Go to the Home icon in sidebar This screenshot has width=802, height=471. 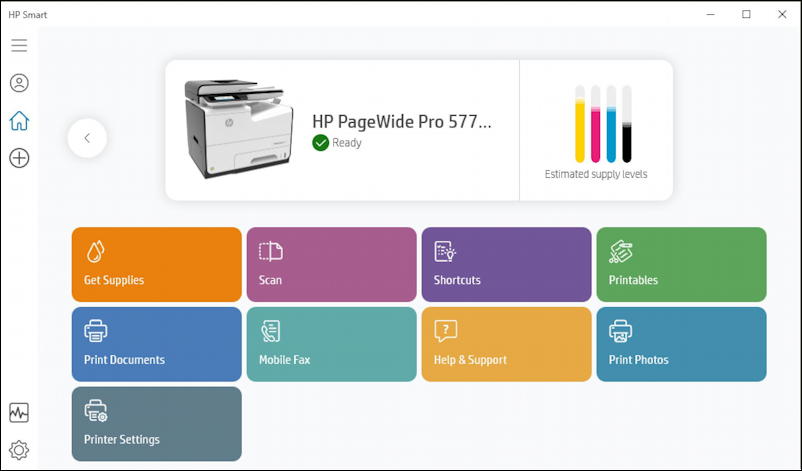(x=19, y=121)
